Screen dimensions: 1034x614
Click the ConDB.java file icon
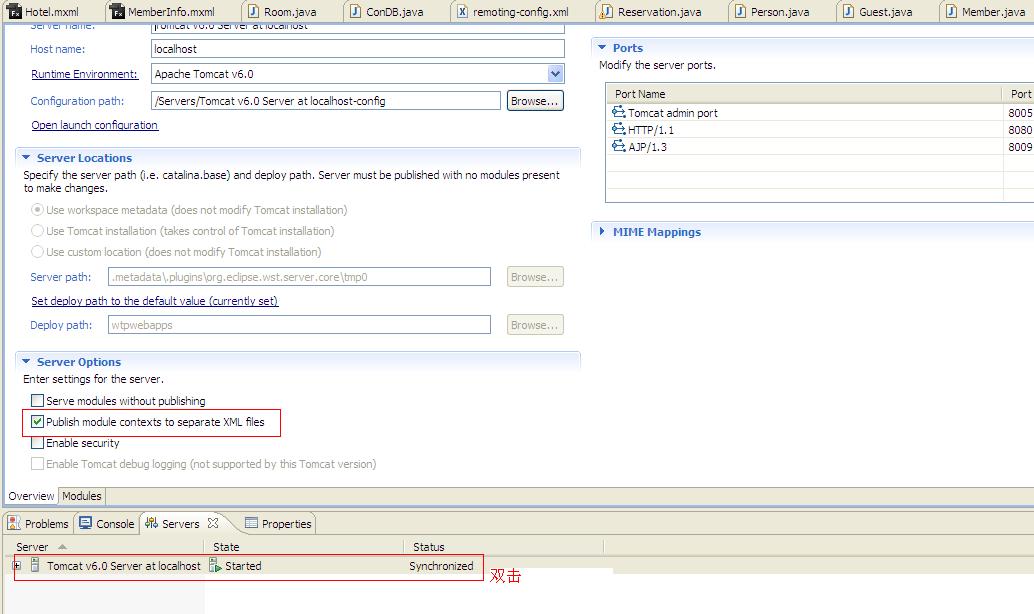[355, 11]
